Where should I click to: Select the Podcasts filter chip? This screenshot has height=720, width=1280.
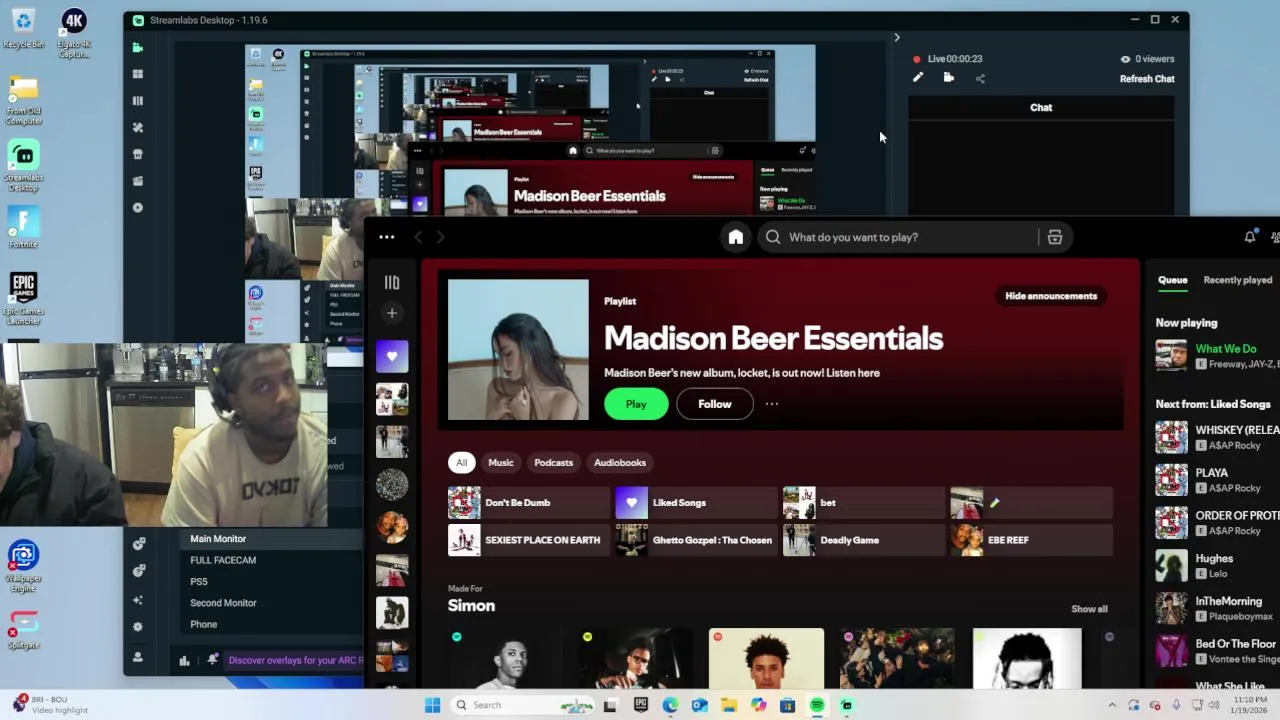pyautogui.click(x=554, y=463)
